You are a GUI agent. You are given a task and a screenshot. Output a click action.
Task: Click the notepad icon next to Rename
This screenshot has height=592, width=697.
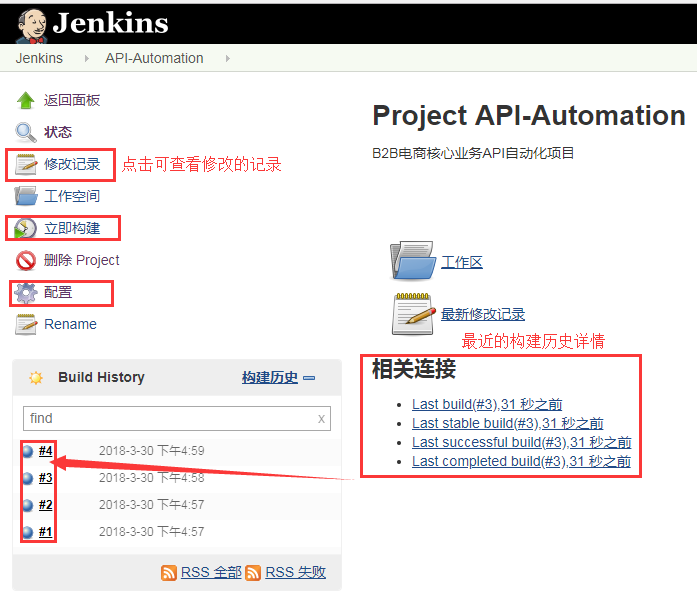(26, 324)
